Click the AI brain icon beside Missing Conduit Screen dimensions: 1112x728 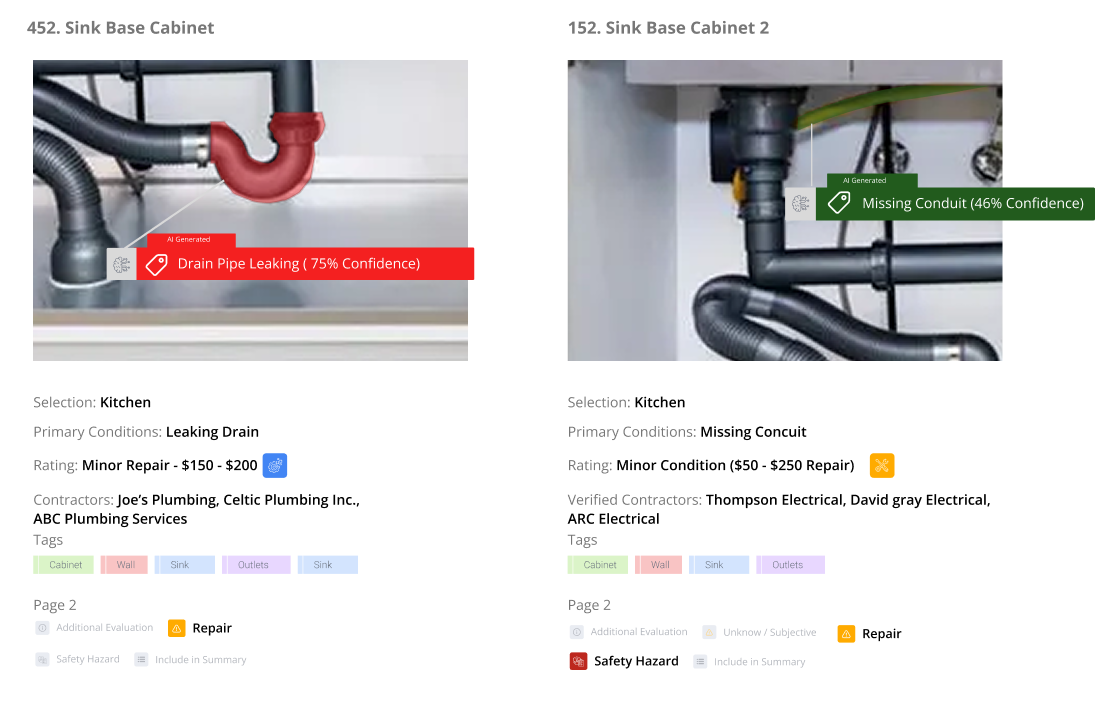tap(801, 204)
